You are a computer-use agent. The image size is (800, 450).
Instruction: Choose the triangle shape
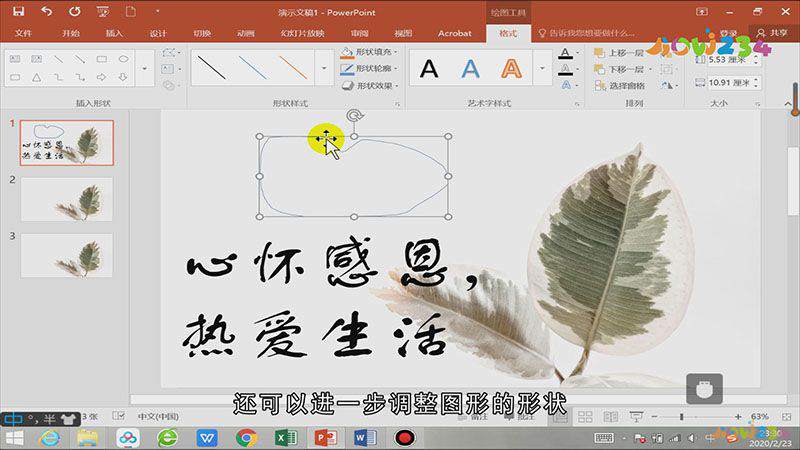(x=37, y=78)
